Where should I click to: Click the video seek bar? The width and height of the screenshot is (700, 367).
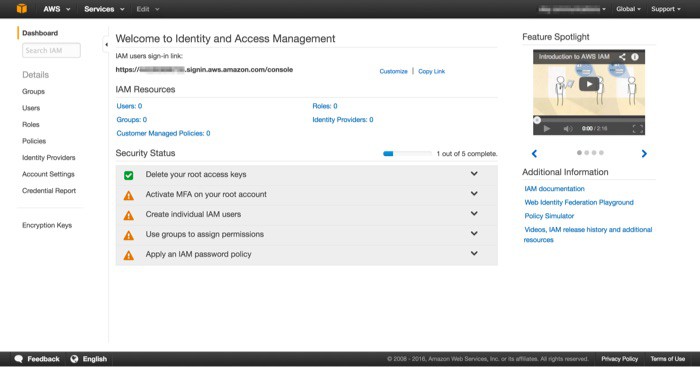589,120
